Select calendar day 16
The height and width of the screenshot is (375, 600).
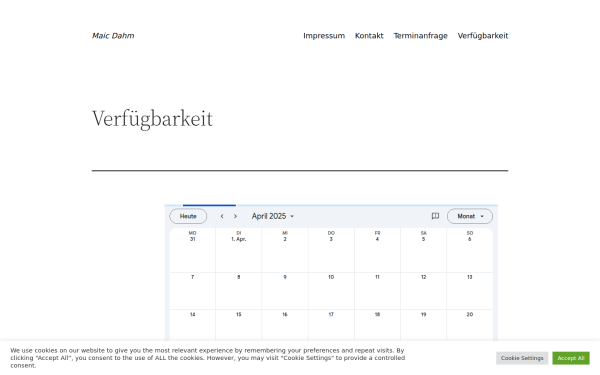point(285,315)
